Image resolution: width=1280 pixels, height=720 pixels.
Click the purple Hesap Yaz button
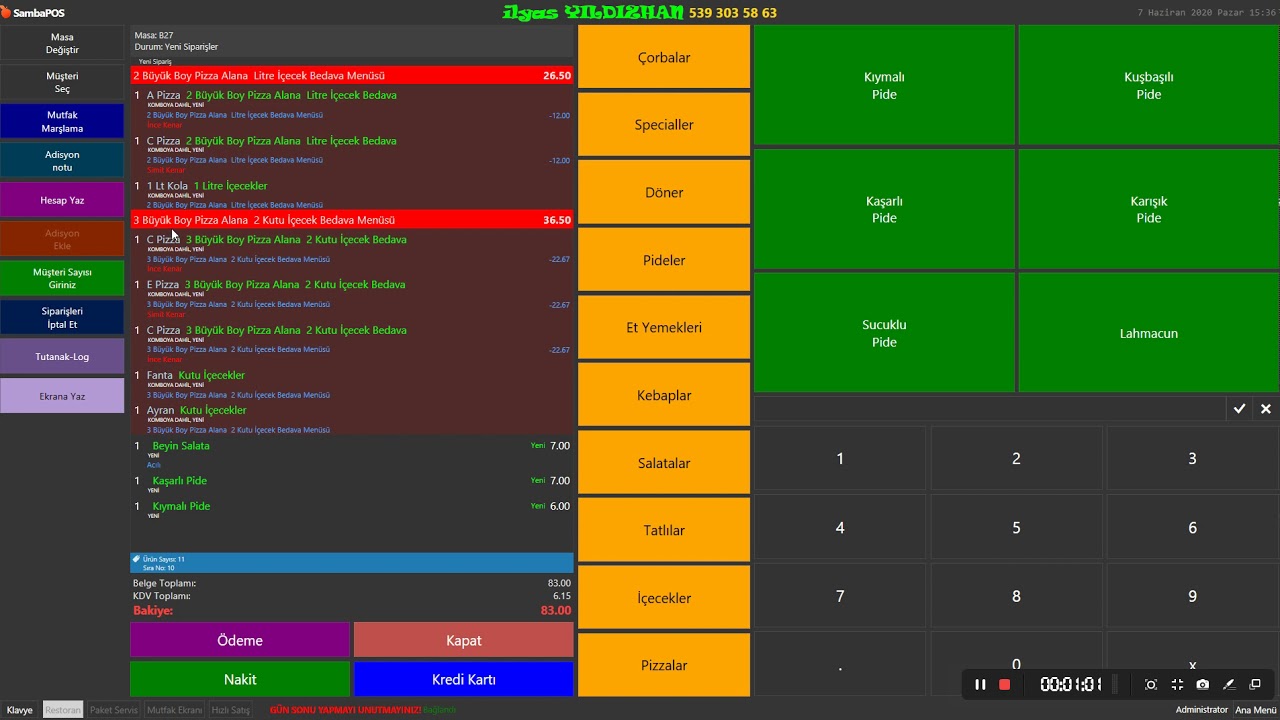(62, 200)
